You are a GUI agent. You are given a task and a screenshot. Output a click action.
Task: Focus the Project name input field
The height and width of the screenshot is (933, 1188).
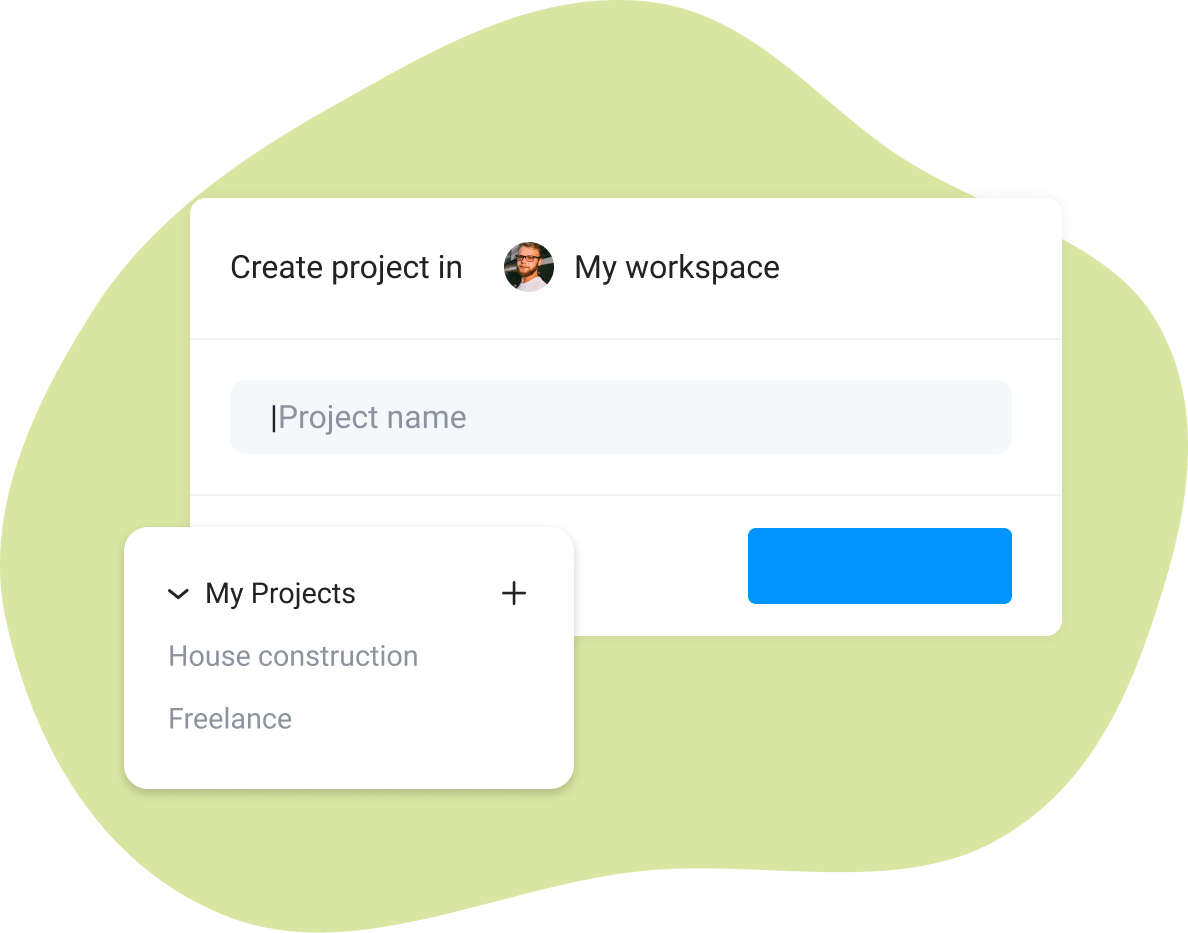tap(620, 417)
